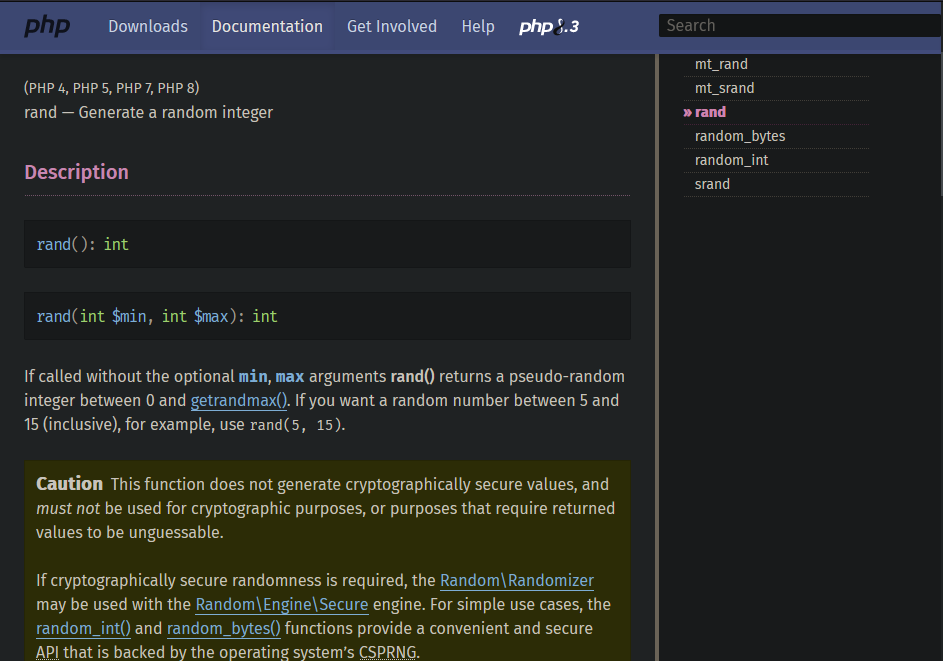Open the php 8.3 release page
Image resolution: width=943 pixels, height=661 pixels.
548,27
